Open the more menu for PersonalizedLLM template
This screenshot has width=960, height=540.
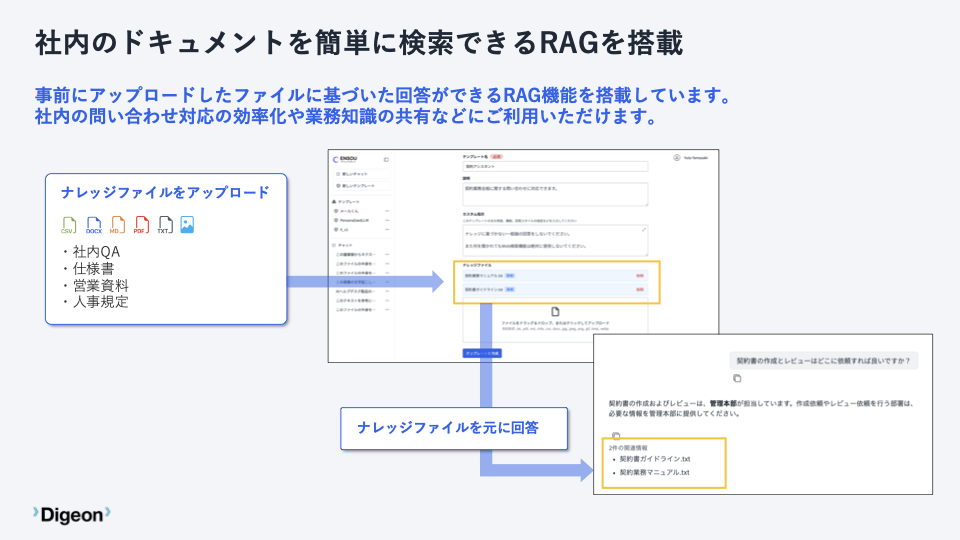tap(387, 220)
